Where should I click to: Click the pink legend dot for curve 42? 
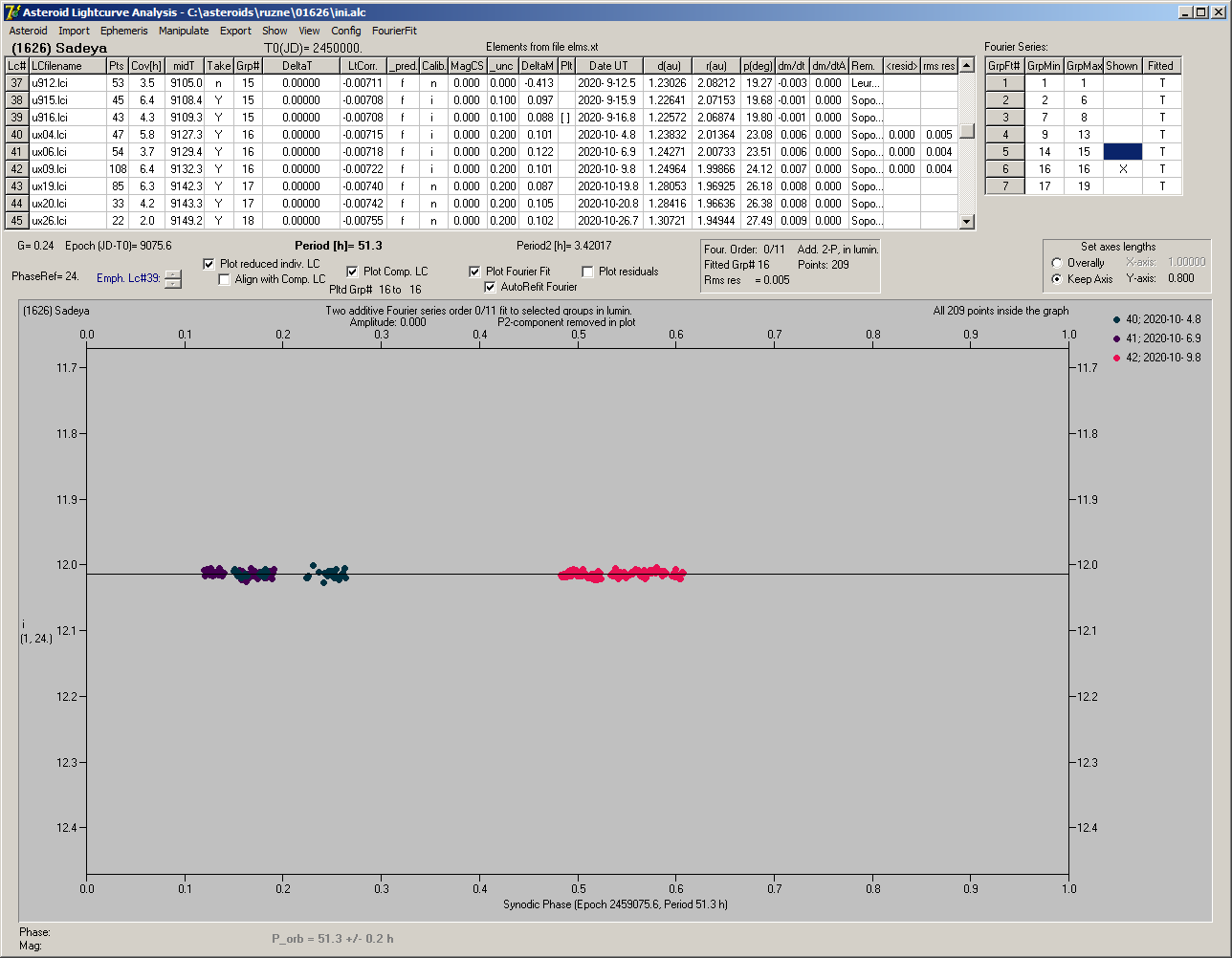click(1117, 358)
